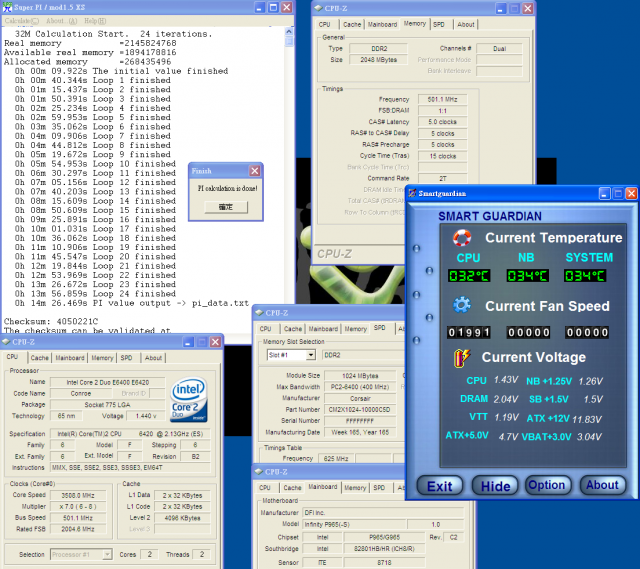Click the CPU-Z CPU window title icon
Screen dimensions: 640x569
pyautogui.click(x=6, y=342)
